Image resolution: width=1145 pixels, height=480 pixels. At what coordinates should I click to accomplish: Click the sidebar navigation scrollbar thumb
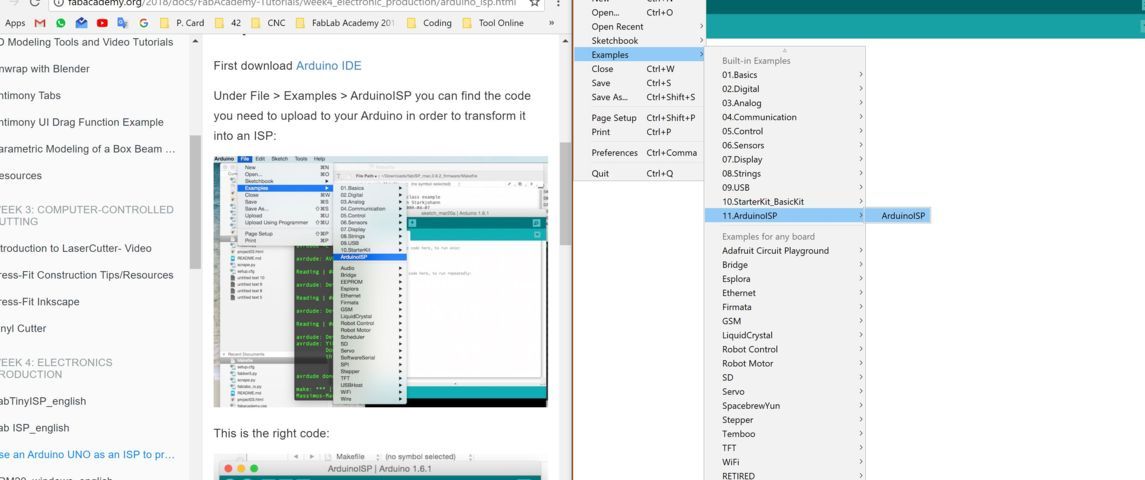[x=195, y=202]
